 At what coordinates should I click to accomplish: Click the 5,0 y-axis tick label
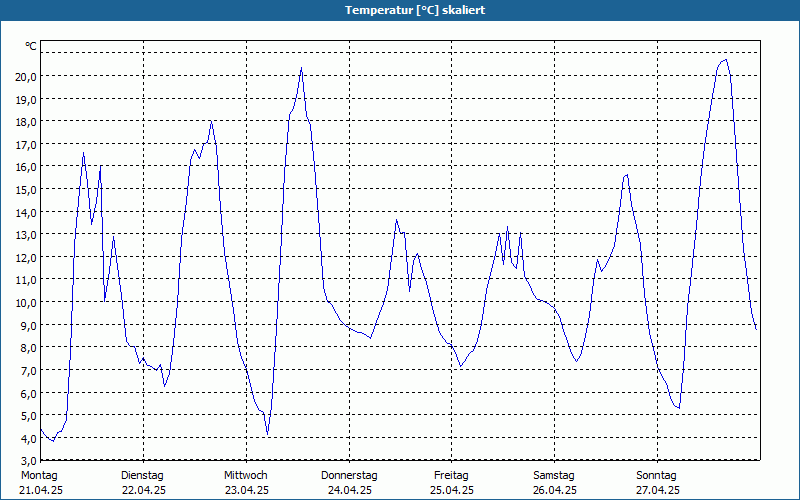tap(26, 416)
